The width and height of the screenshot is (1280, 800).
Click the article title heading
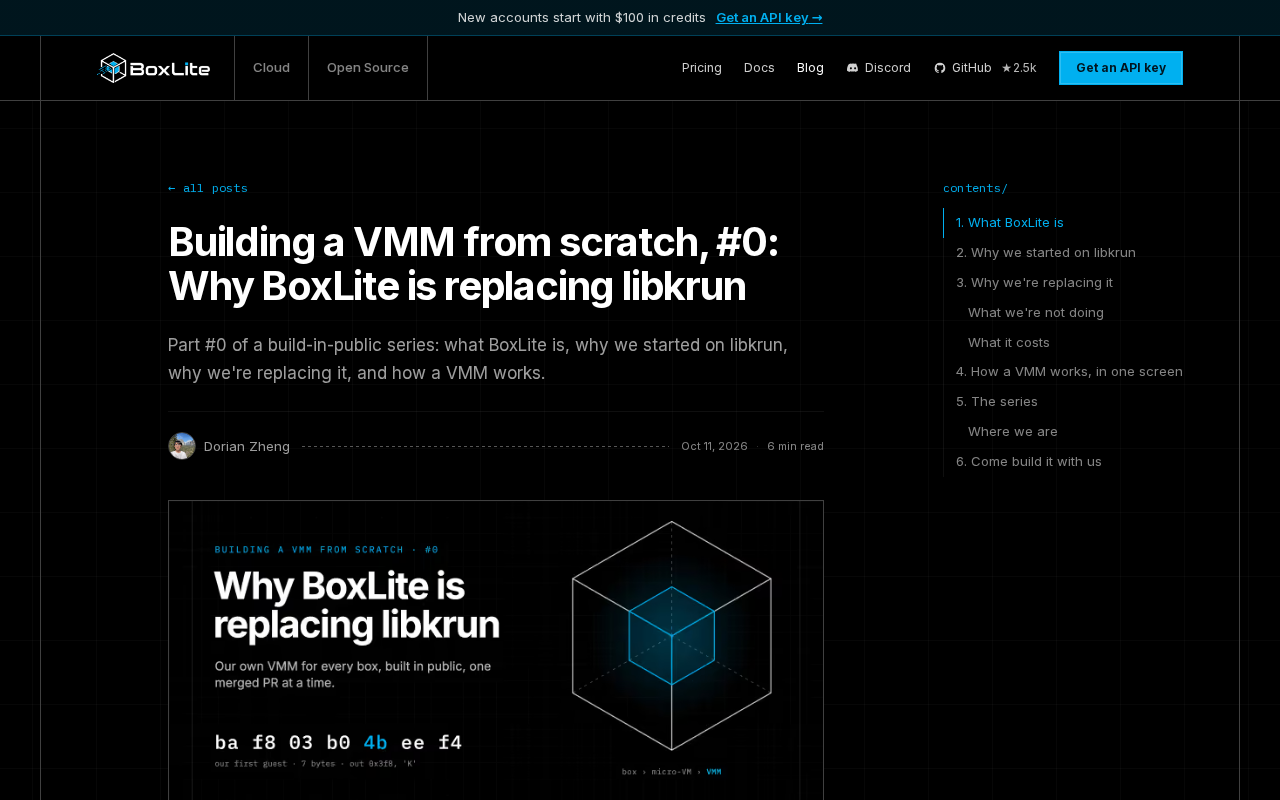tap(473, 264)
